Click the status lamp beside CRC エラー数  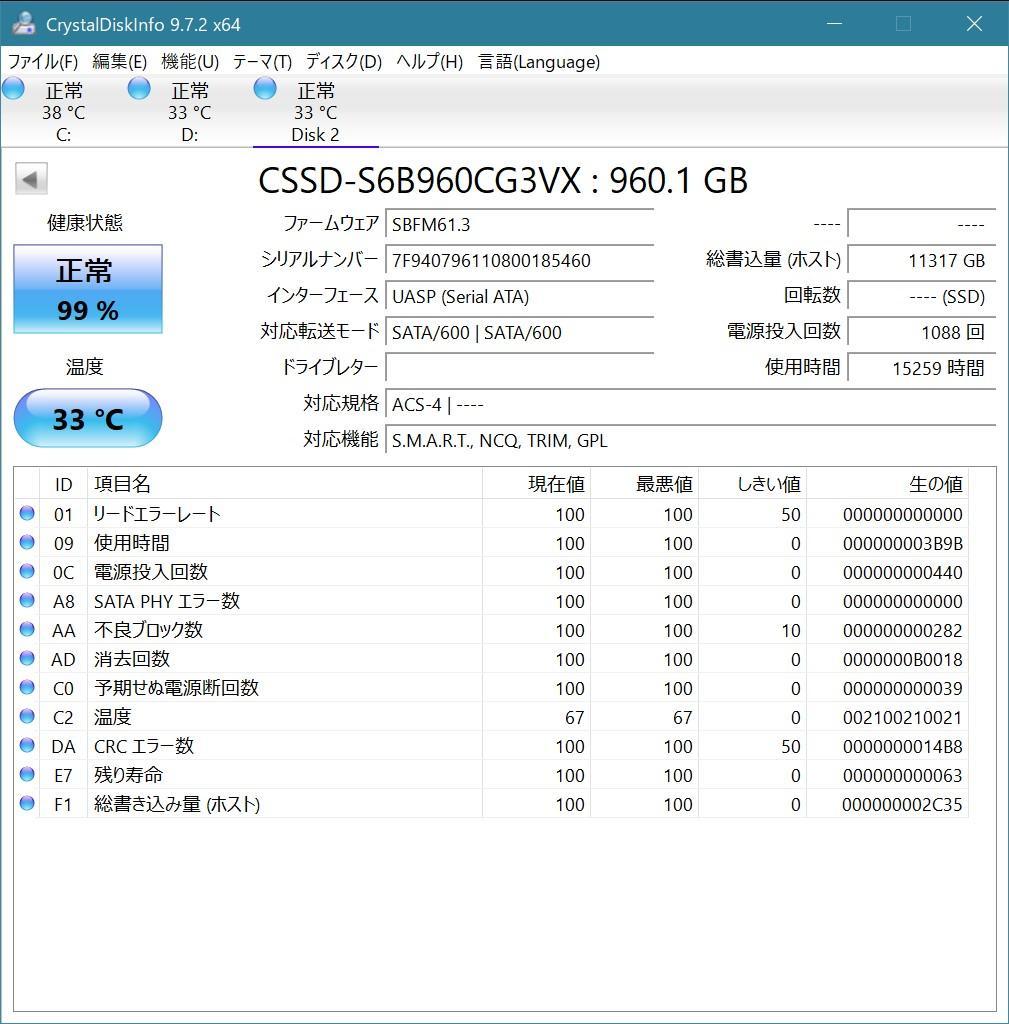coord(27,746)
